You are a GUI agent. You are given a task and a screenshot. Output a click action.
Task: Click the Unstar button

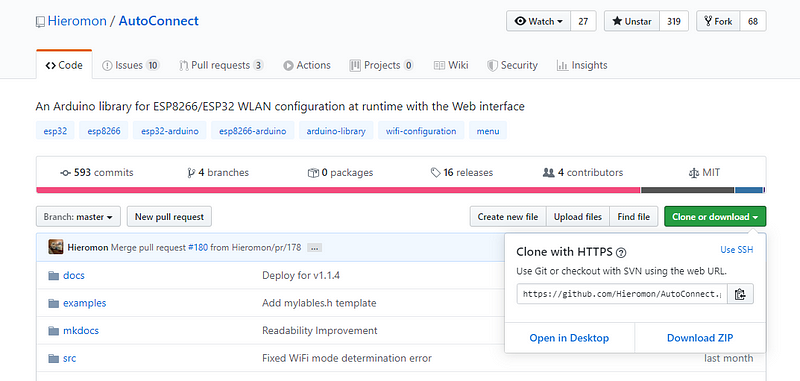click(632, 21)
